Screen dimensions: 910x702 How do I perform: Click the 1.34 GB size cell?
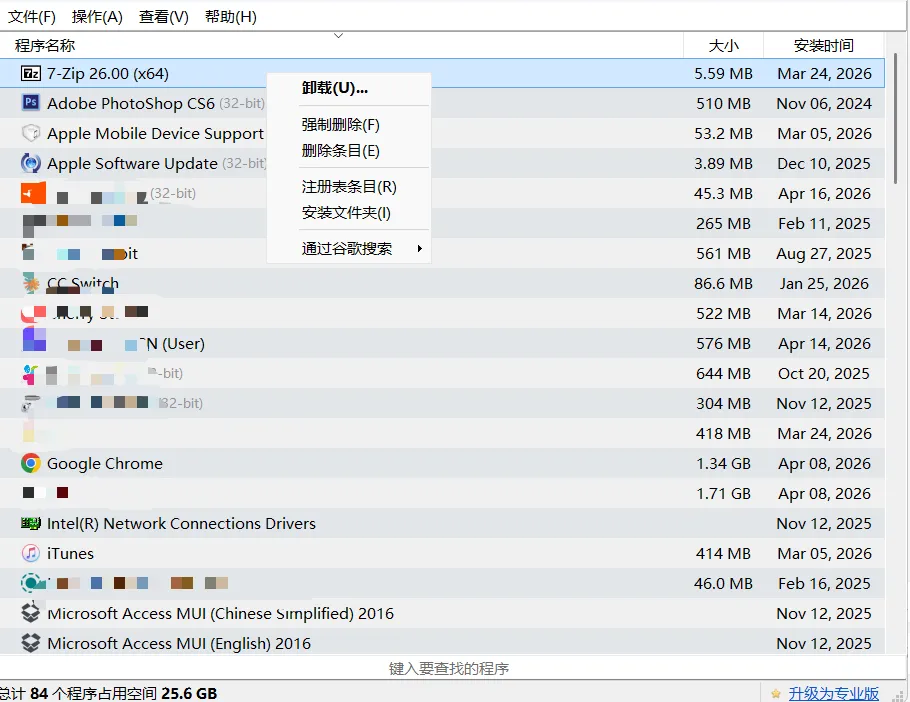(x=723, y=464)
